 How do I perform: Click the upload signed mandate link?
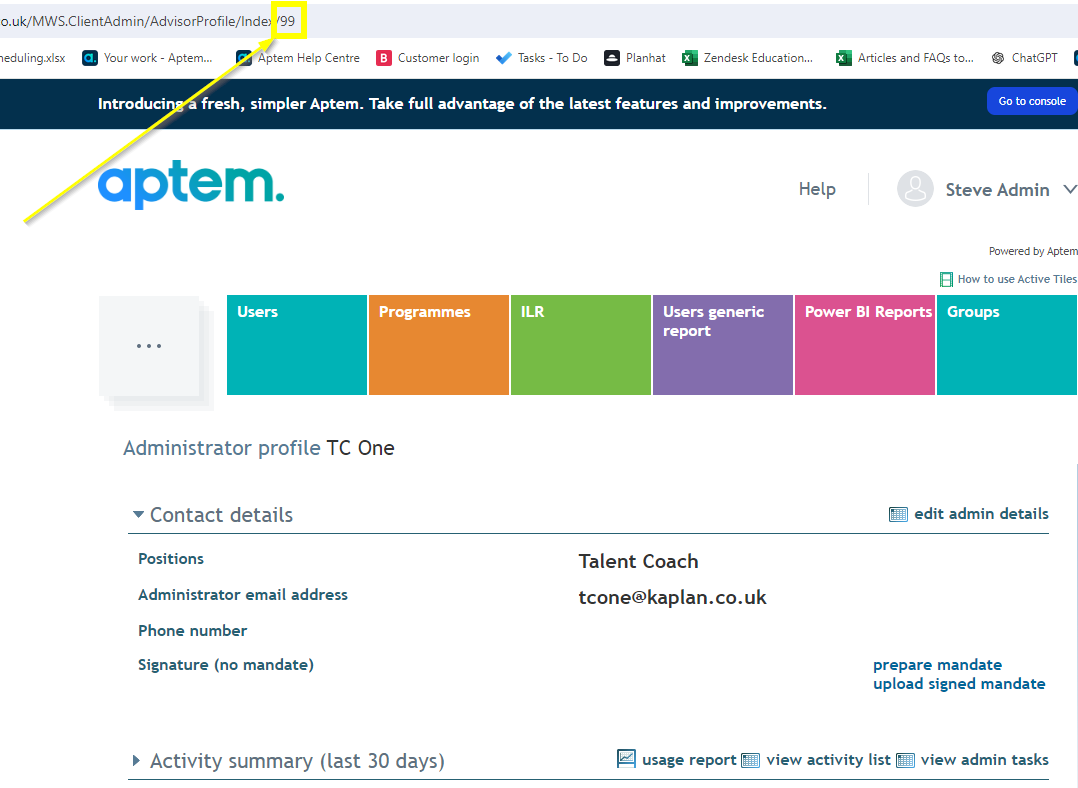pyautogui.click(x=959, y=683)
